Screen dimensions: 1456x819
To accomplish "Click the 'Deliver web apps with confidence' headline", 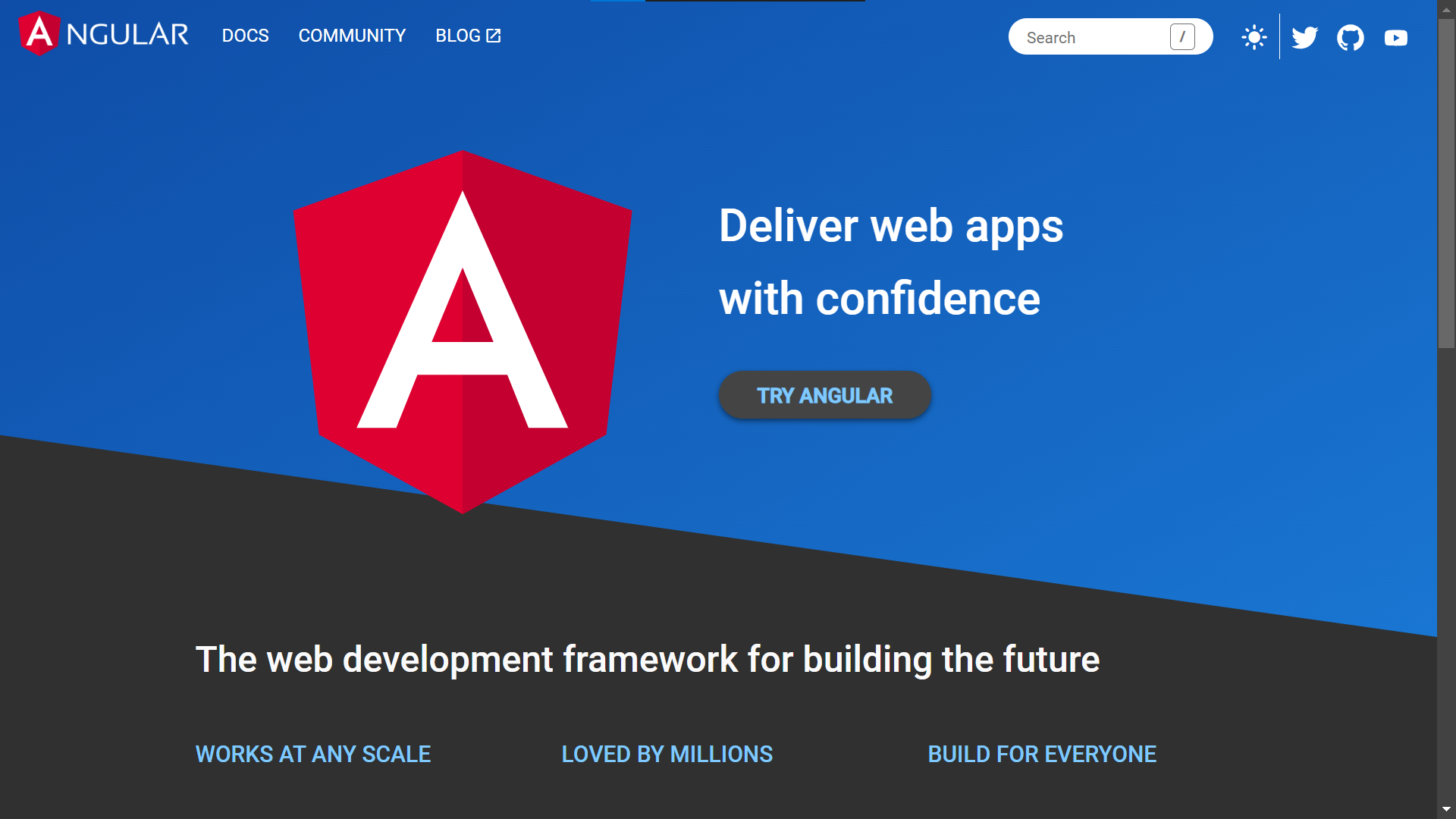I will (891, 262).
